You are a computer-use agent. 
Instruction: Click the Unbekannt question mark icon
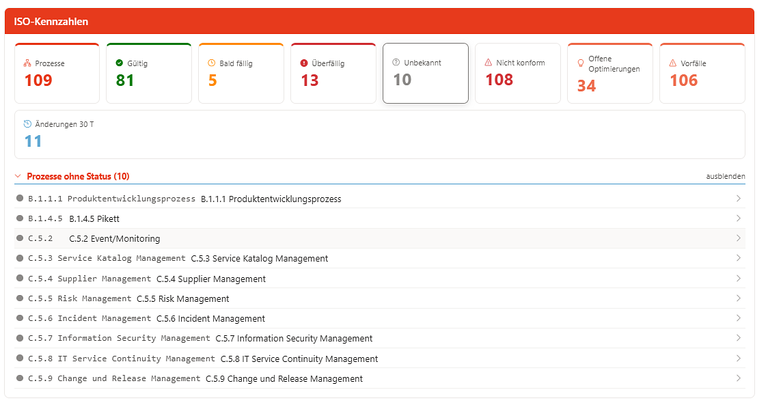click(x=396, y=62)
